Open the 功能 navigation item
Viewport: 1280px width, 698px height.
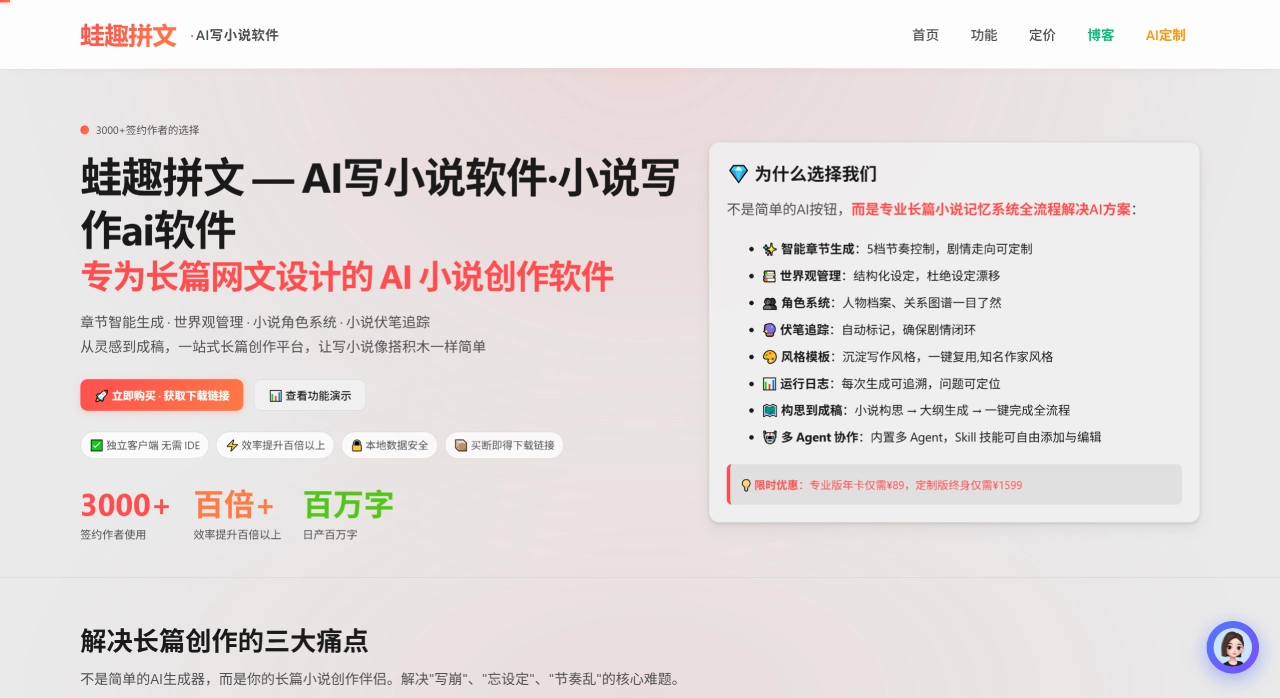pos(983,35)
